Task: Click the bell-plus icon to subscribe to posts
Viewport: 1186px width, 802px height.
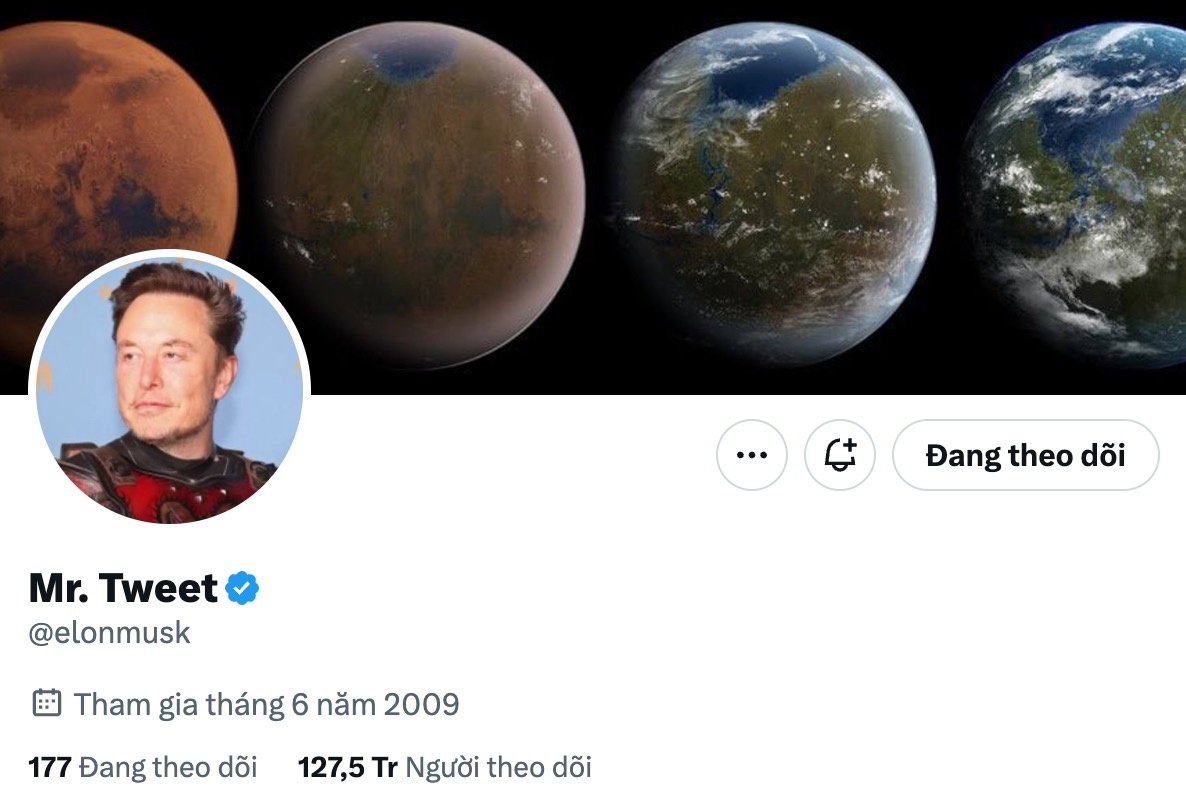Action: click(x=840, y=455)
